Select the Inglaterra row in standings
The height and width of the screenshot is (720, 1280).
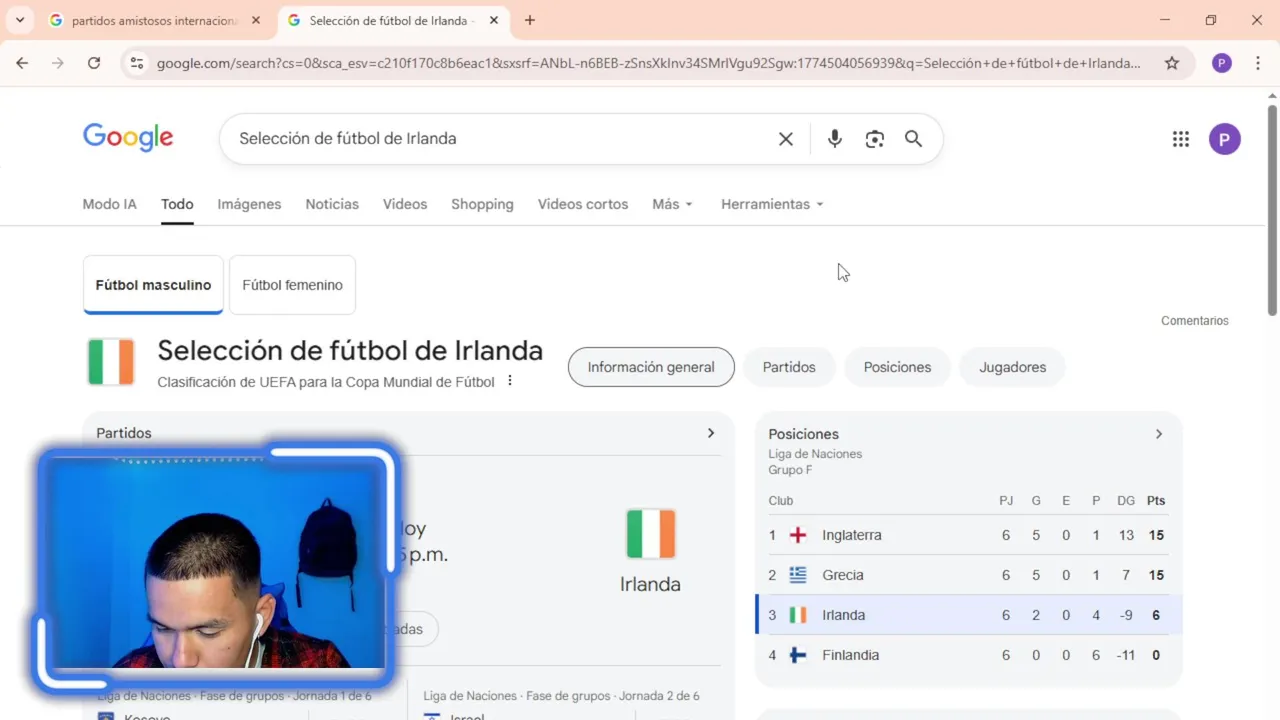click(x=968, y=535)
